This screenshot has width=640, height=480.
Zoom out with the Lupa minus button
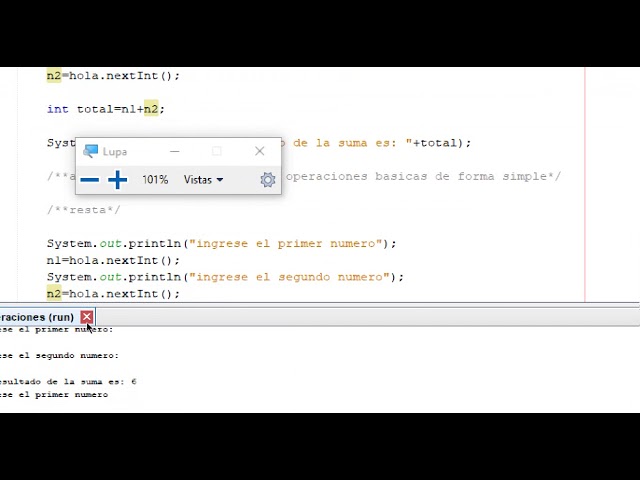(90, 180)
